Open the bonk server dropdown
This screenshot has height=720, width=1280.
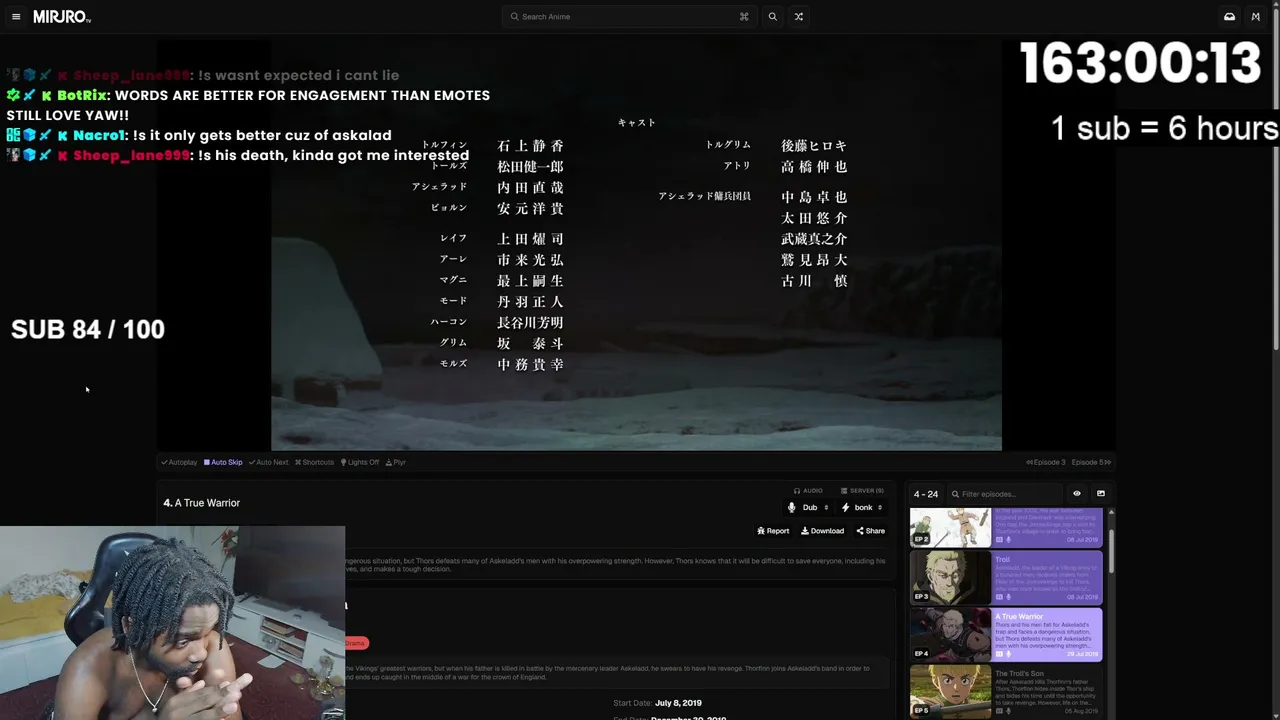[x=862, y=508]
